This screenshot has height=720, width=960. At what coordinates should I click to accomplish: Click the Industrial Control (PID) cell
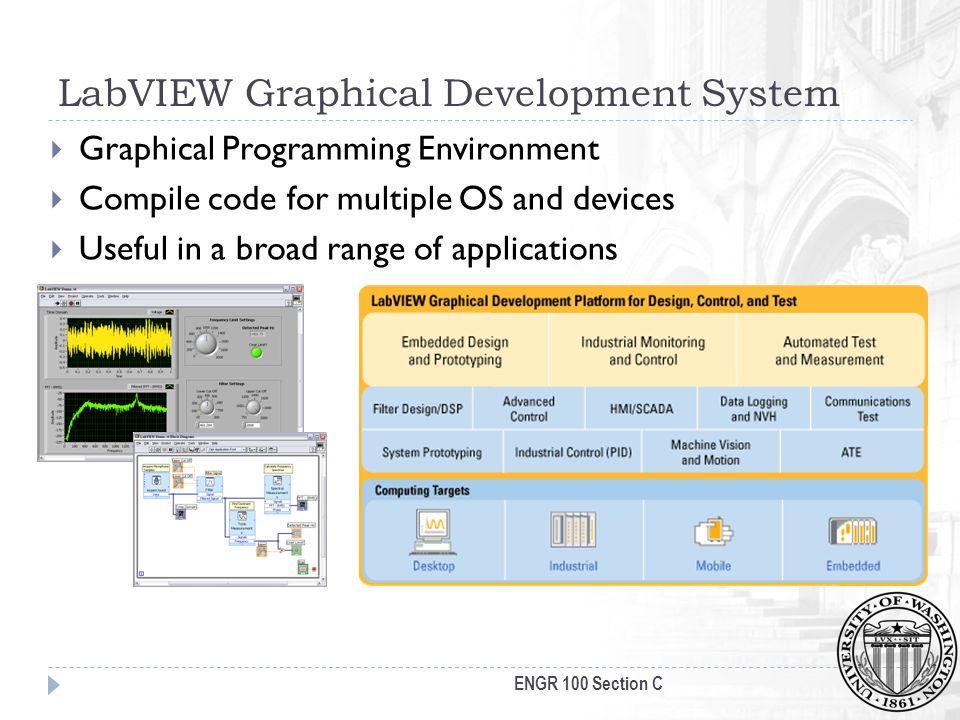[572, 452]
